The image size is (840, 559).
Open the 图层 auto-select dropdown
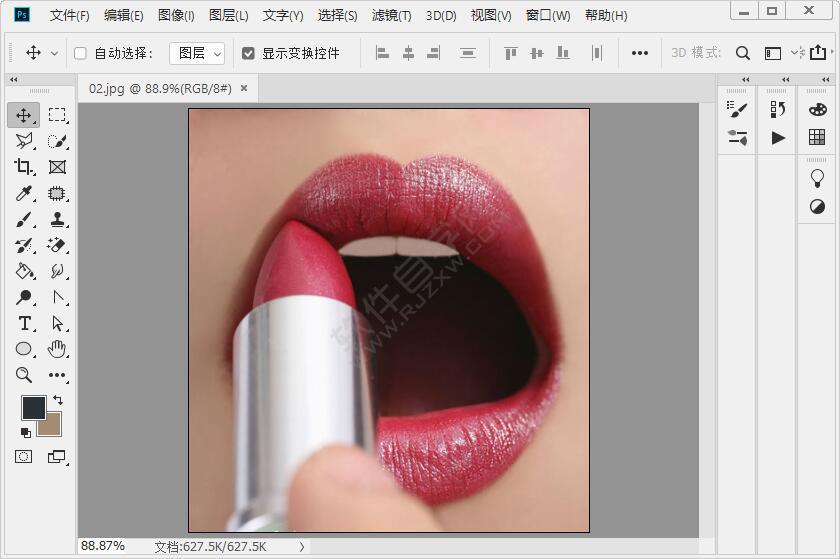click(x=197, y=53)
